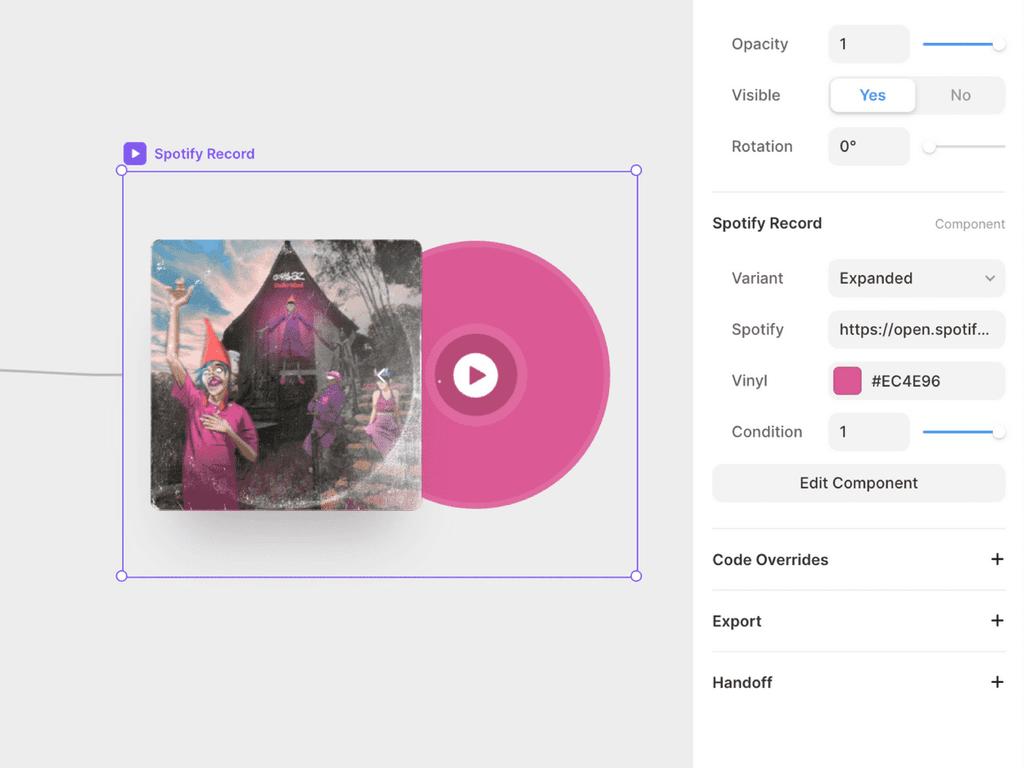Viewport: 1024px width, 768px height.
Task: Click the Spotify URL input field
Action: click(916, 329)
